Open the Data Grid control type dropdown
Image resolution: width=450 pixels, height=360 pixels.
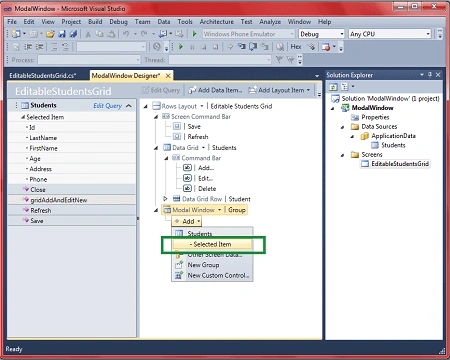(x=203, y=148)
